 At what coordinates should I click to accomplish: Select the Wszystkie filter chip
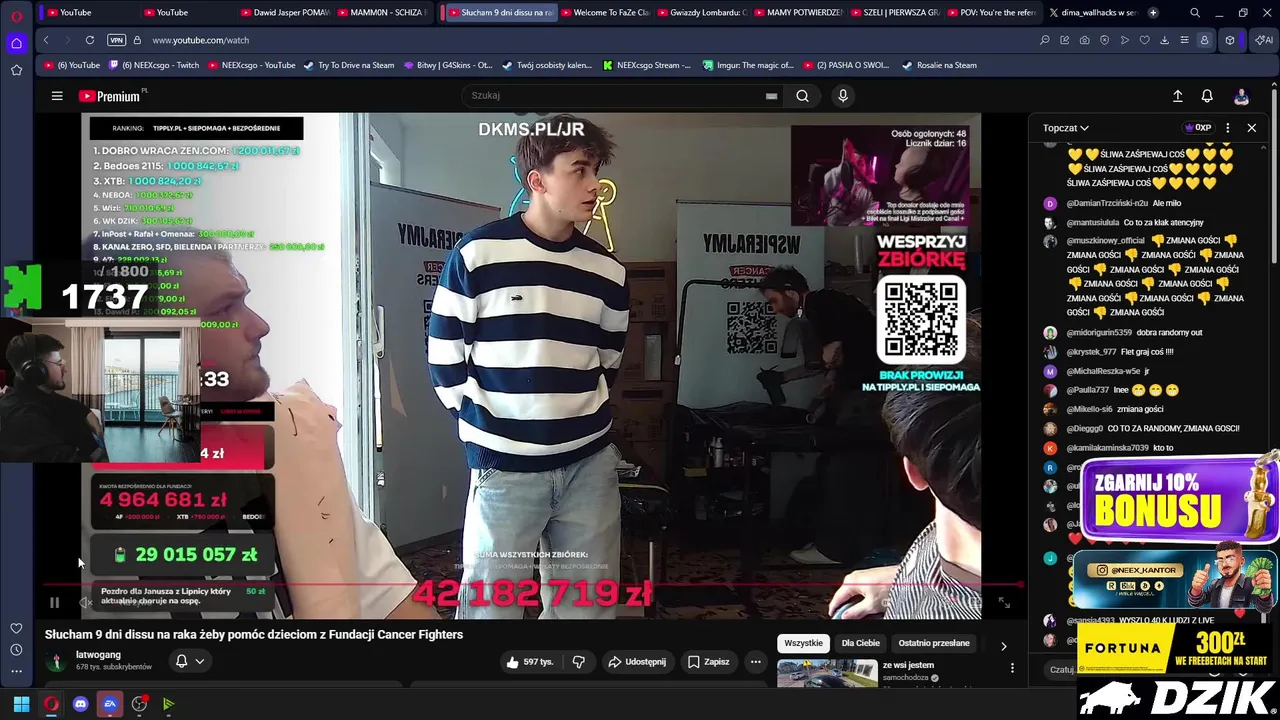(x=803, y=643)
